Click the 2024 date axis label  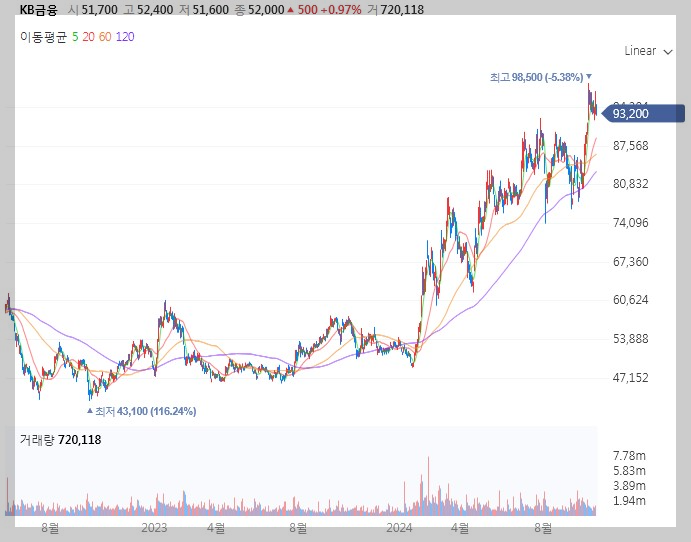tap(399, 527)
